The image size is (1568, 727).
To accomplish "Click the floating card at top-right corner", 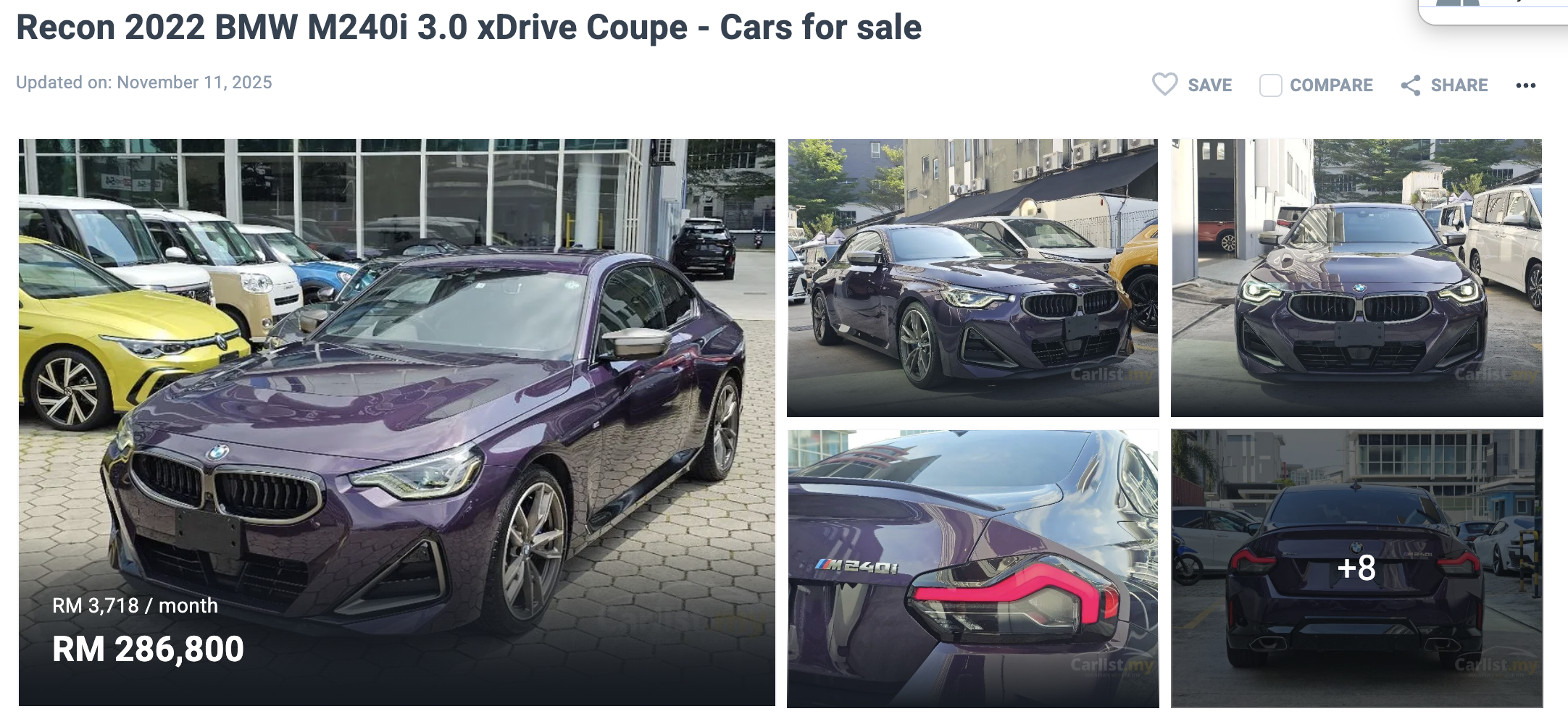I will (x=1493, y=12).
